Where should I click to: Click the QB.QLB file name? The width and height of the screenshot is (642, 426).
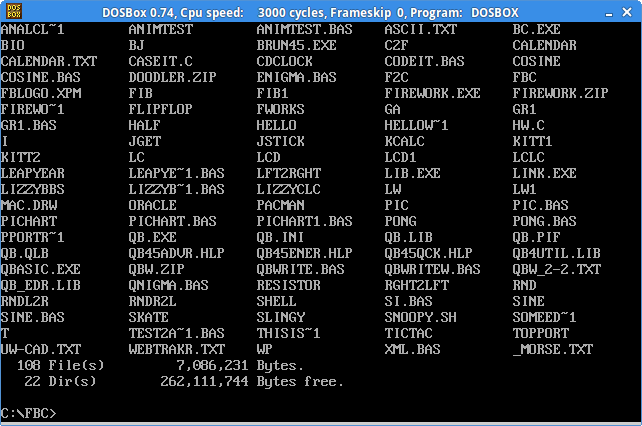pyautogui.click(x=25, y=253)
